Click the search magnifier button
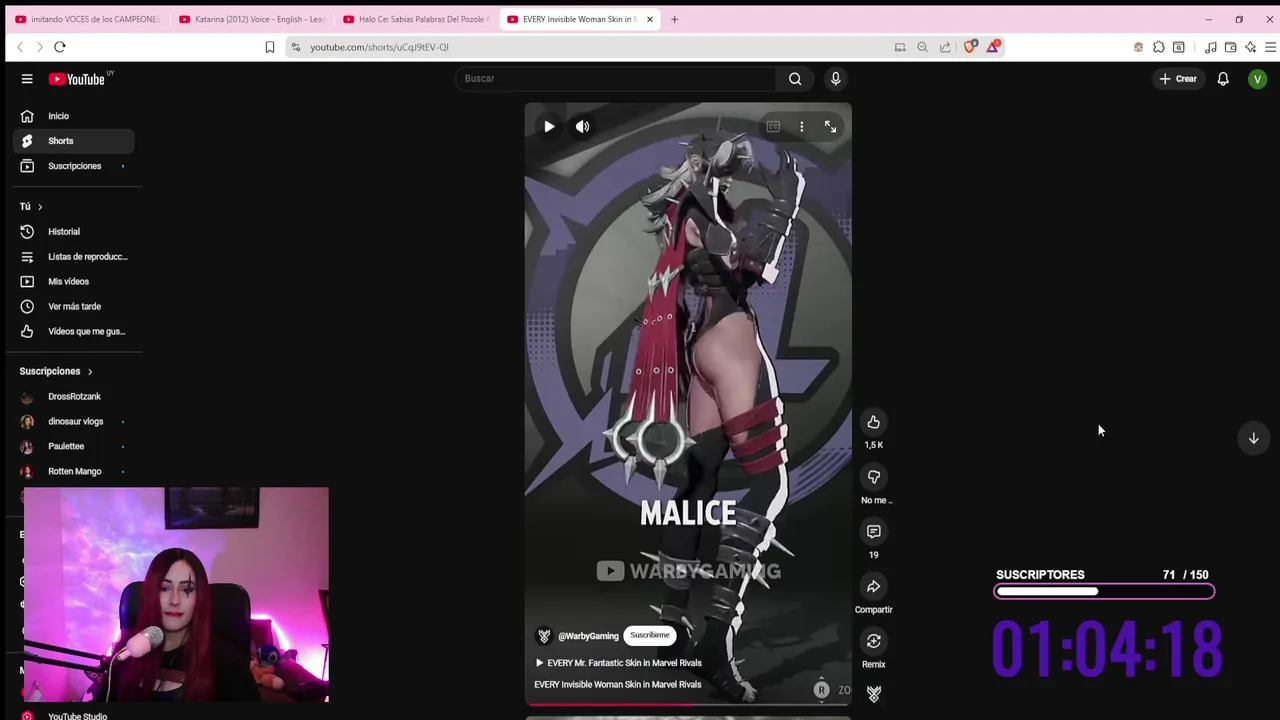Viewport: 1280px width, 720px height. pos(795,79)
